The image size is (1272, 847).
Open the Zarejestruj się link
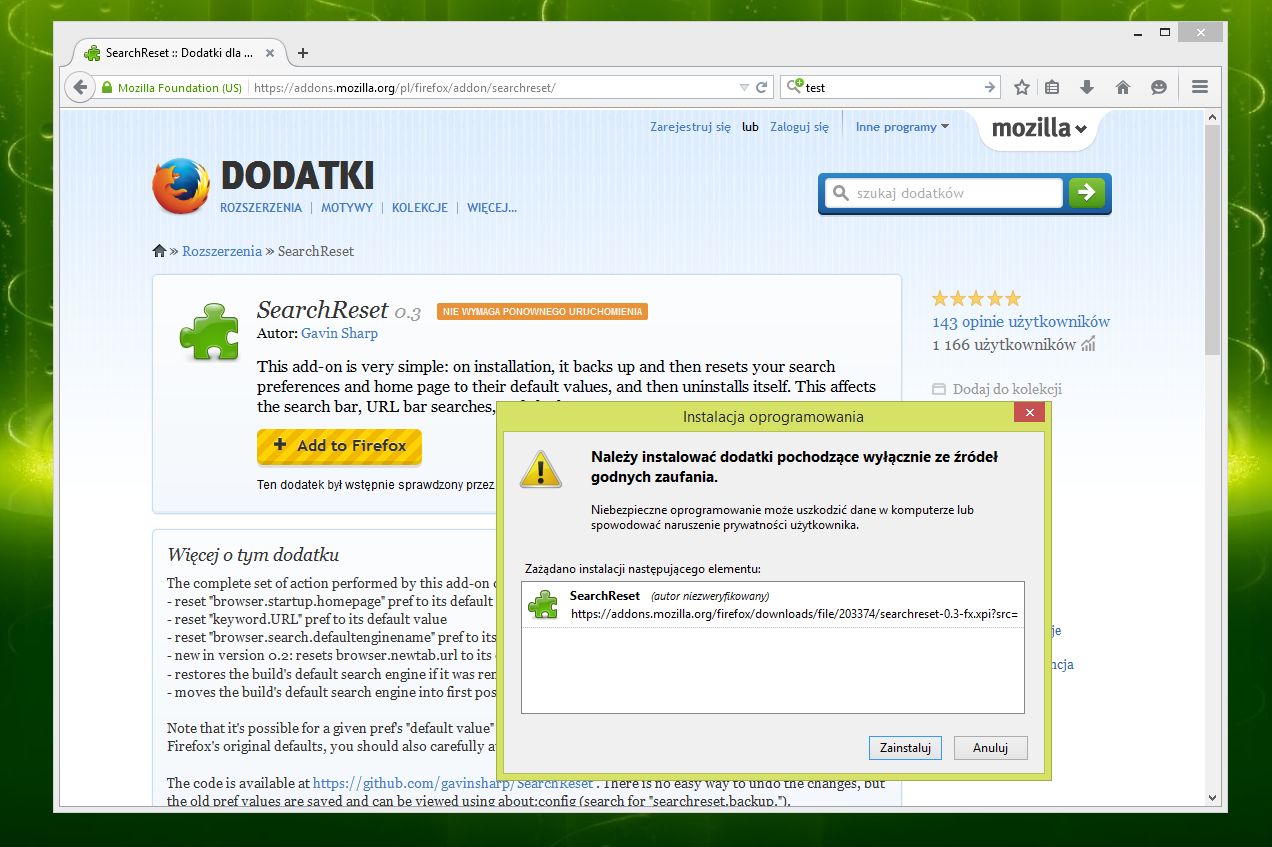pyautogui.click(x=690, y=127)
